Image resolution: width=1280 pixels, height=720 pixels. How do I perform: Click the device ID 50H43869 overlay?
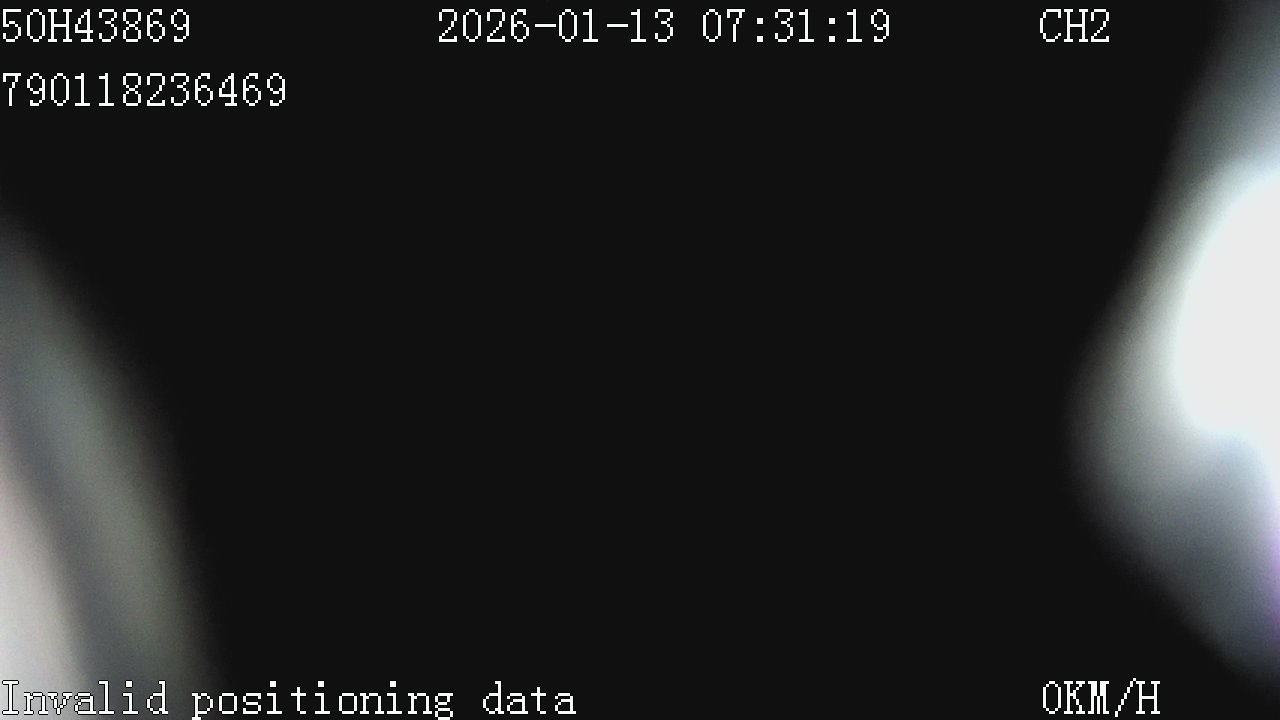96,26
